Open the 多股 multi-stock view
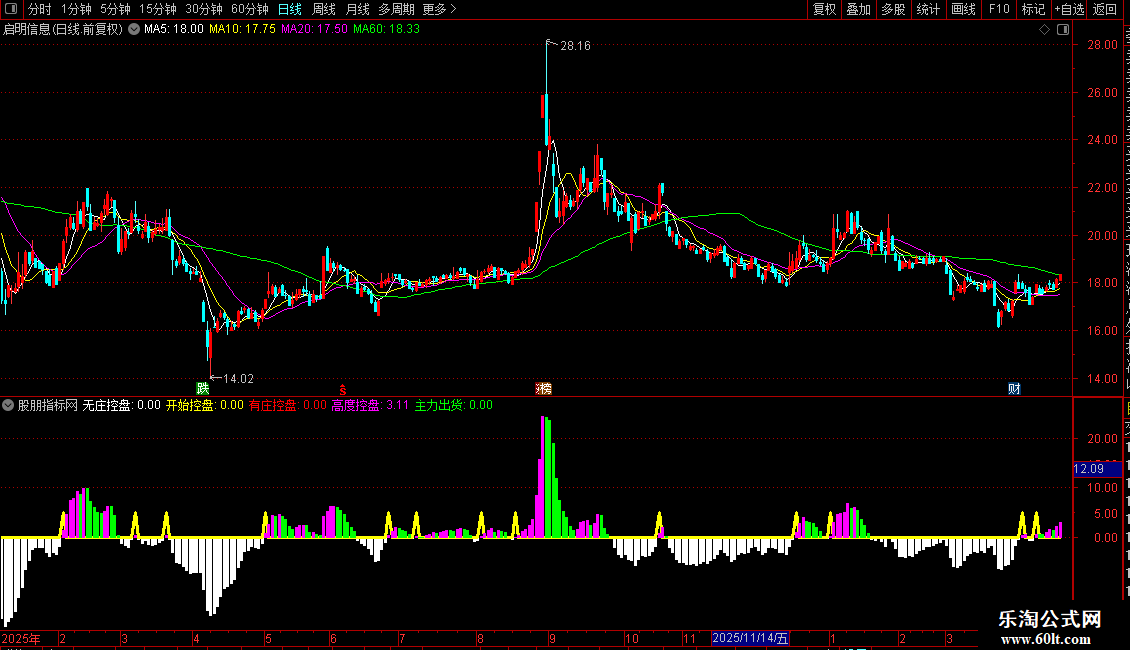1130x650 pixels. click(894, 9)
